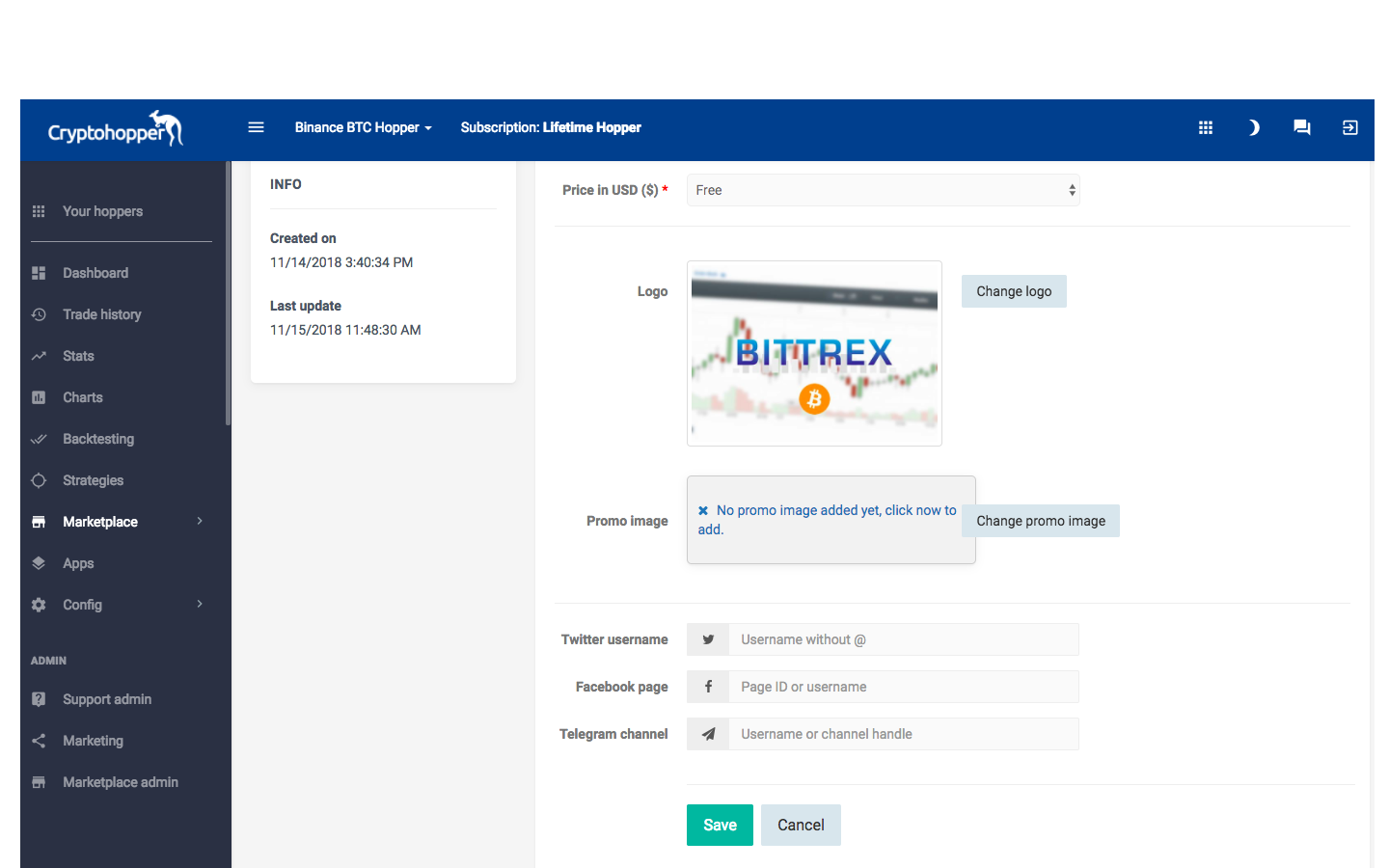
Task: Click the Apps layers icon
Action: (x=39, y=563)
